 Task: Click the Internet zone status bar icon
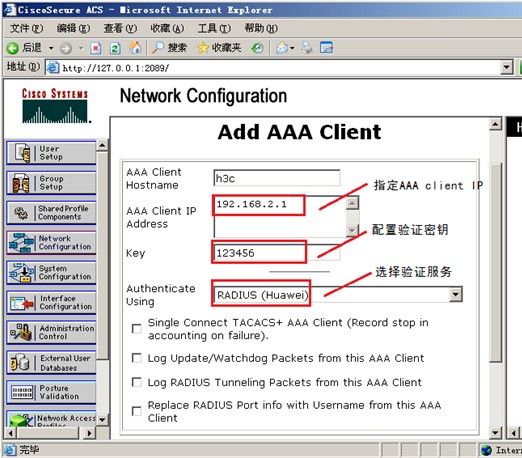(487, 450)
